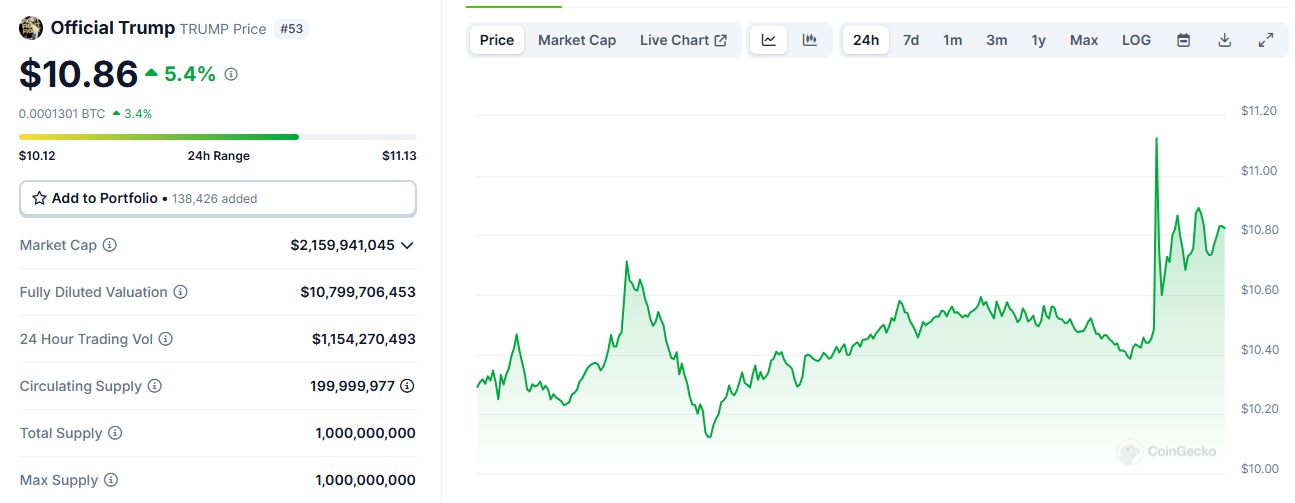Toggle the LOG scale option

pos(1136,40)
